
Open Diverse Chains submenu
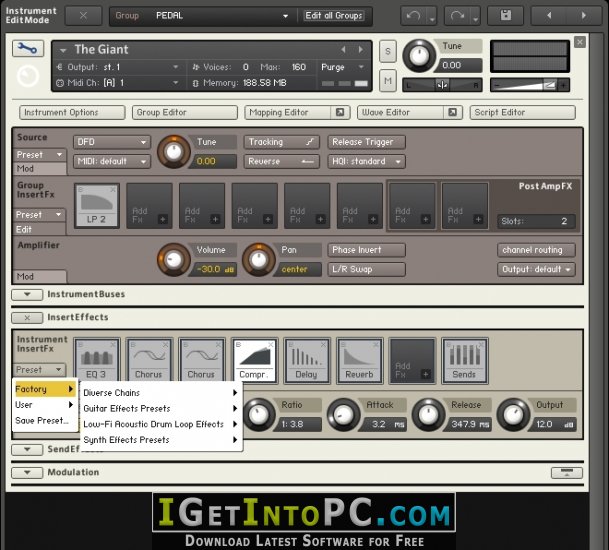coord(160,393)
